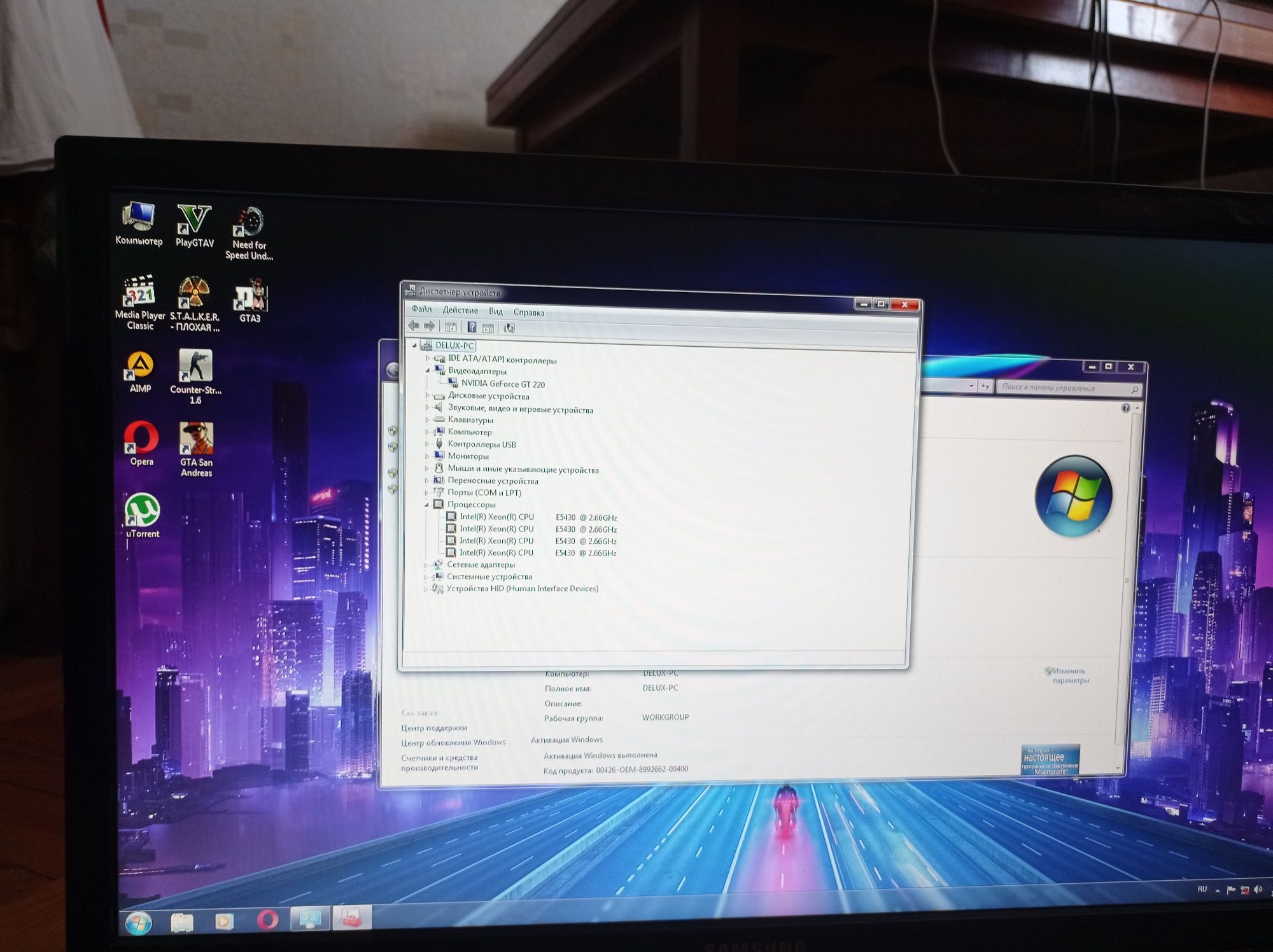Open Windows Media Player from the taskbar
The image size is (1273, 952).
point(224,921)
